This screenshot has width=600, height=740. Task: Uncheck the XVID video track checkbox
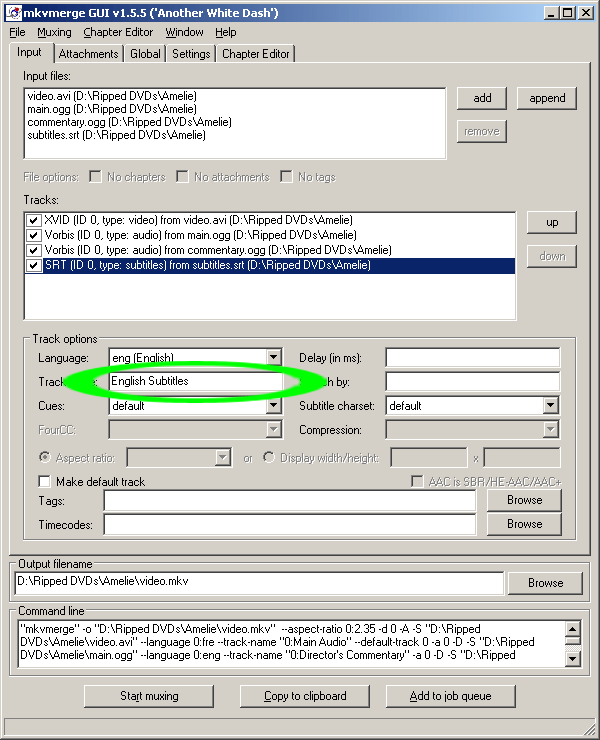coord(33,220)
